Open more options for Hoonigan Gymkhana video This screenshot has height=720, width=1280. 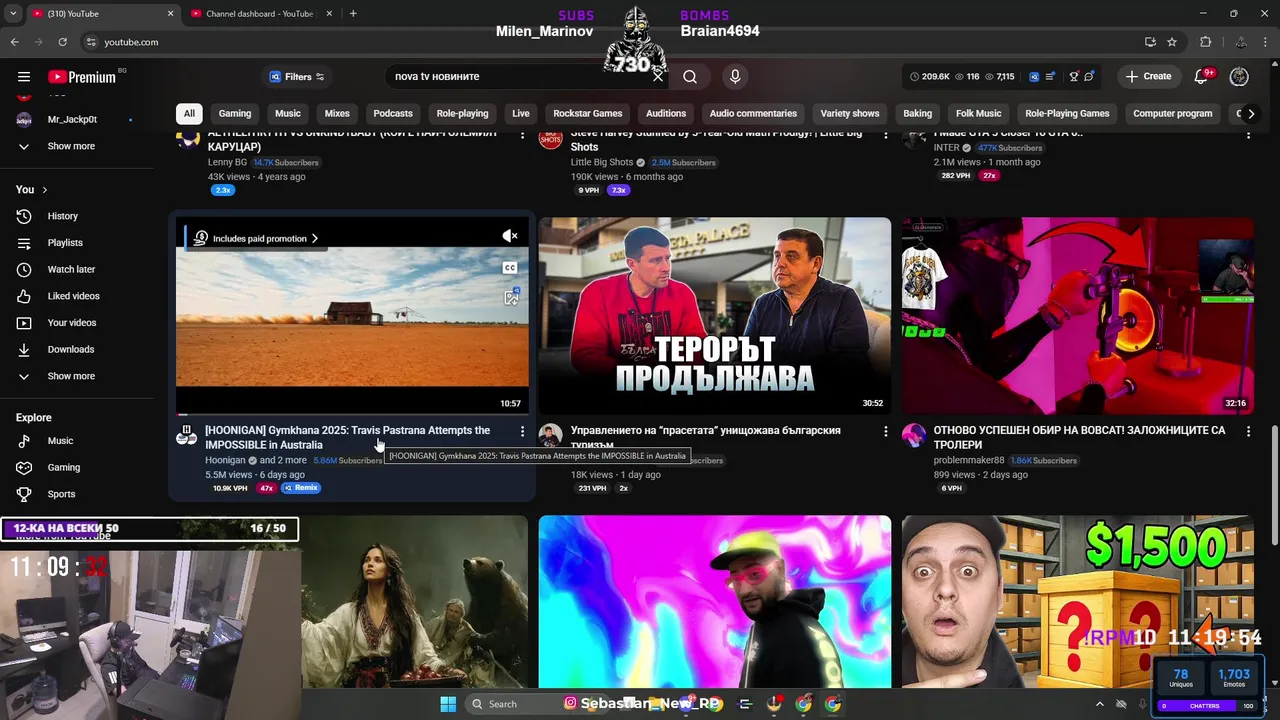522,431
